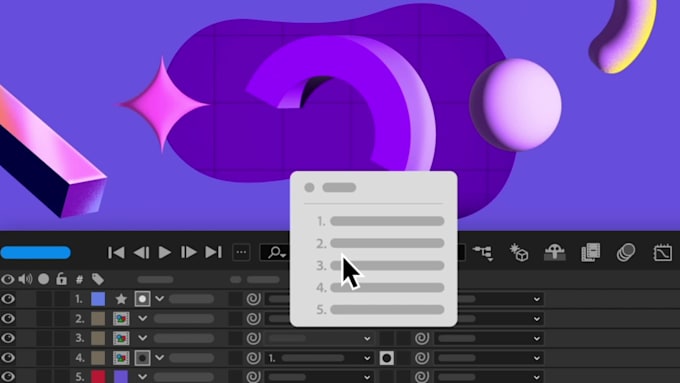Click the first pickwhip spiral on layer 1
This screenshot has width=680, height=383.
(253, 299)
